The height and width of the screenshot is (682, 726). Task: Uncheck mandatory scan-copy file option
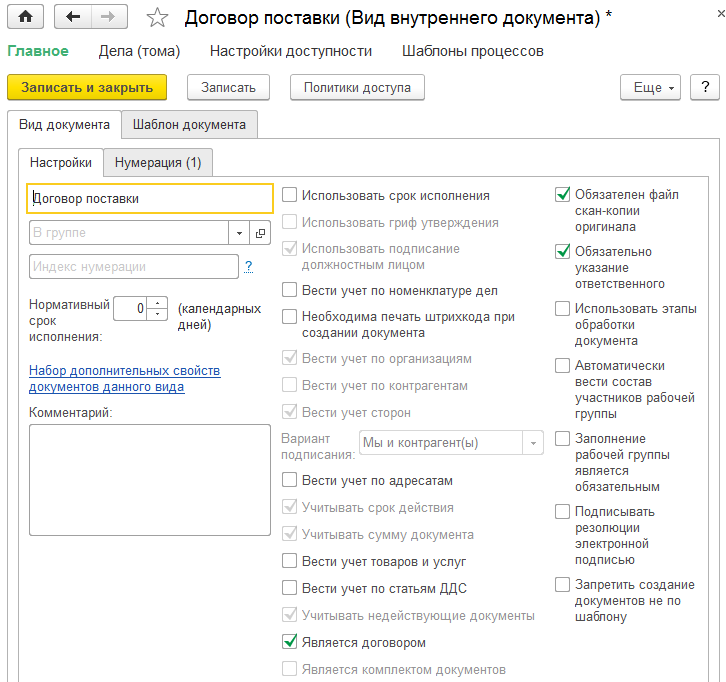[x=563, y=194]
